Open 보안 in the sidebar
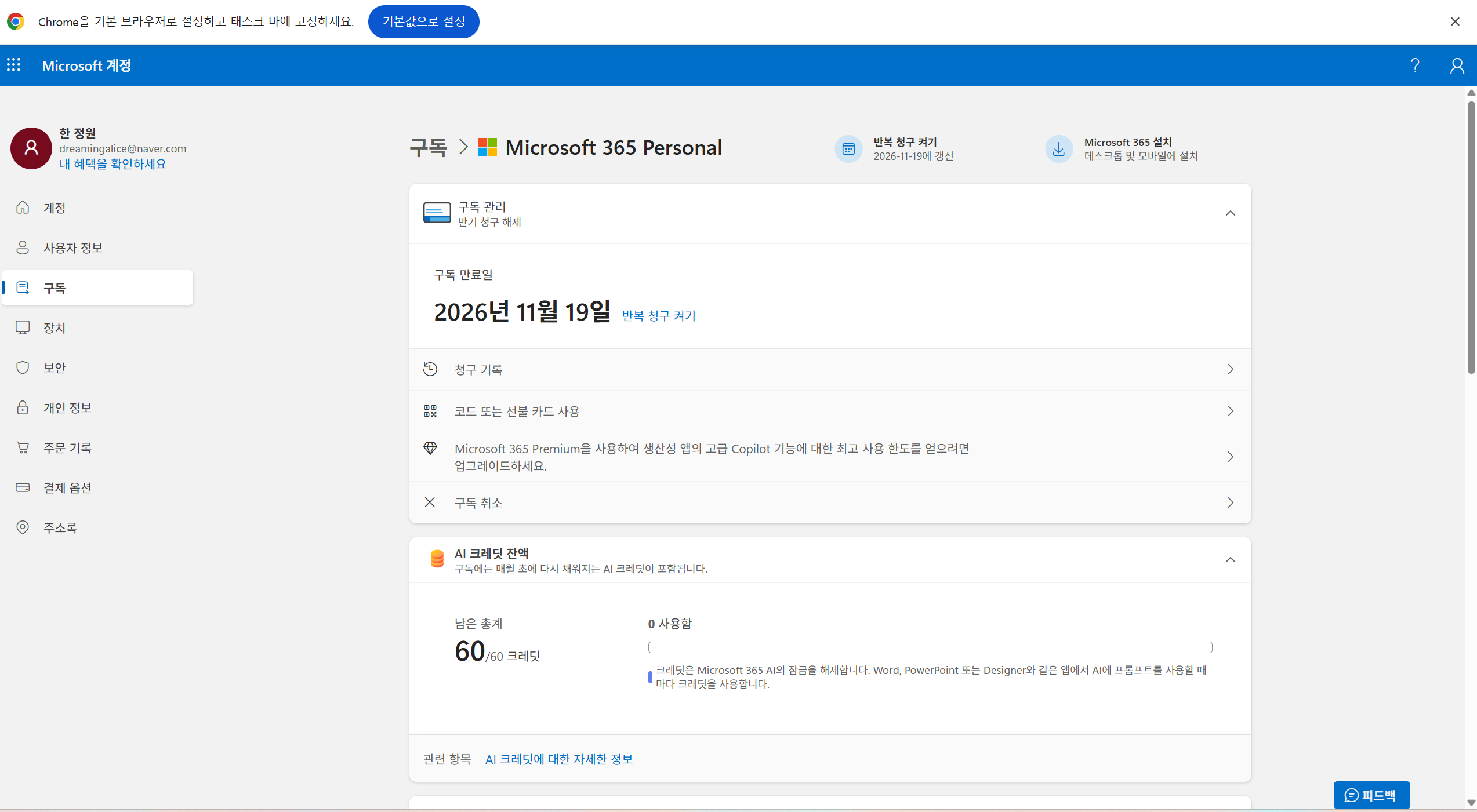This screenshot has width=1477, height=812. click(x=97, y=367)
